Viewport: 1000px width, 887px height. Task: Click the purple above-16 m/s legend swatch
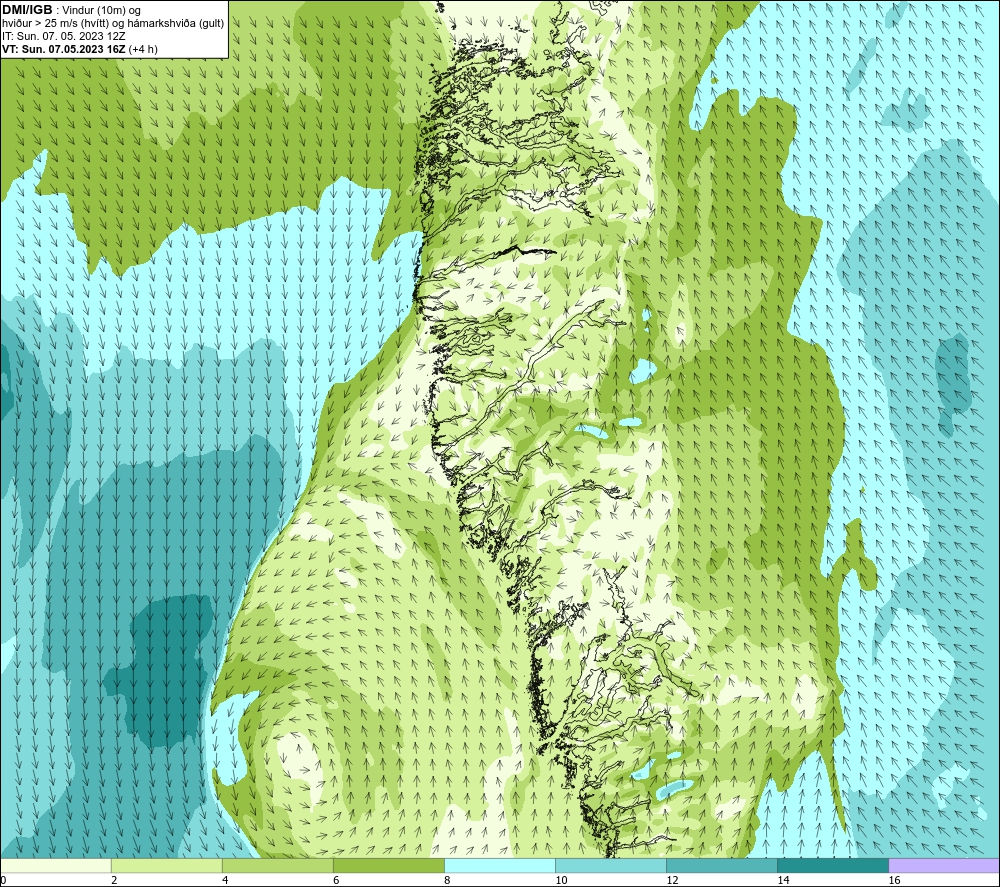(x=944, y=866)
